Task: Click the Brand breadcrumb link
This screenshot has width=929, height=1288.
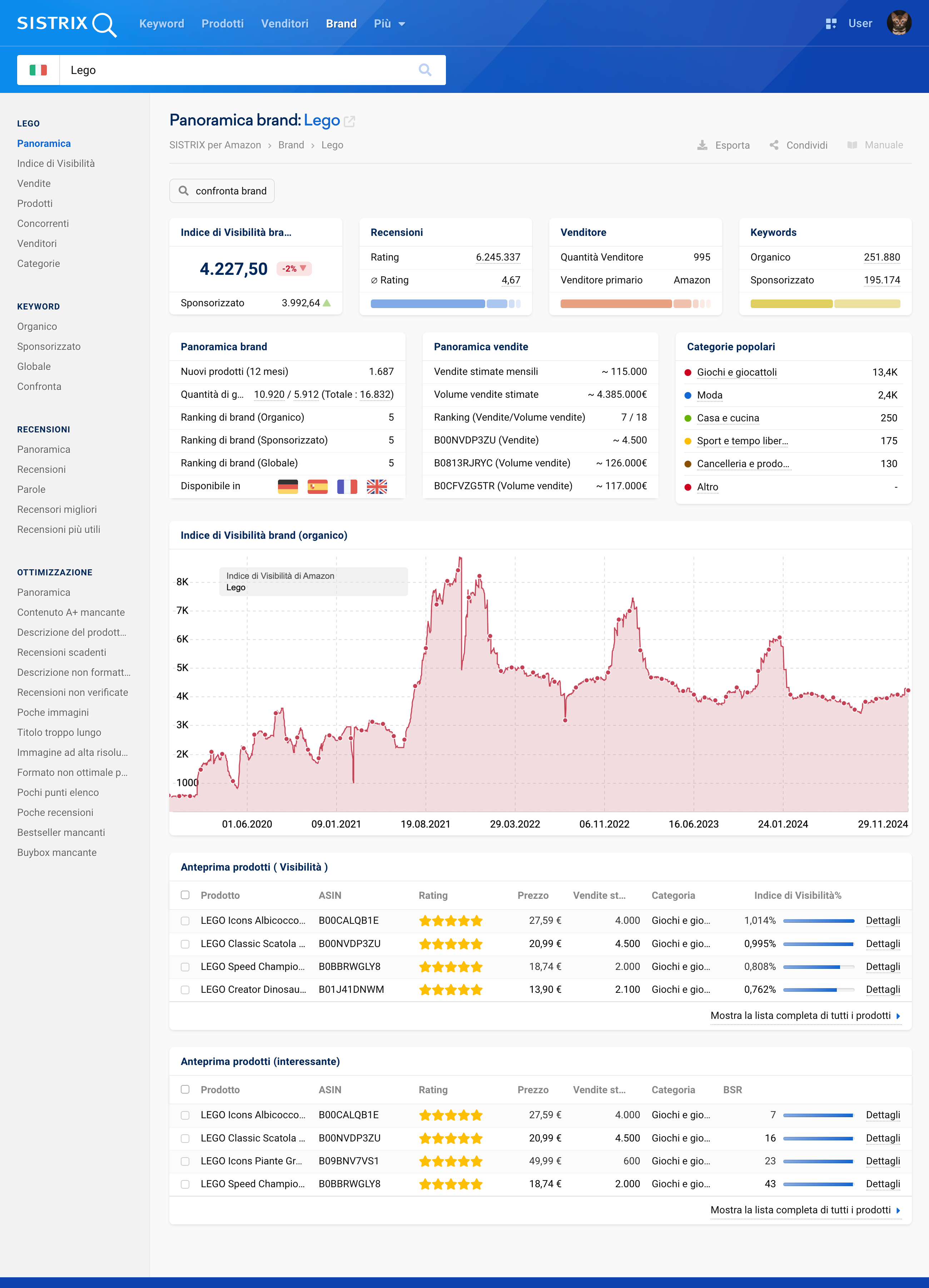Action: tap(291, 145)
